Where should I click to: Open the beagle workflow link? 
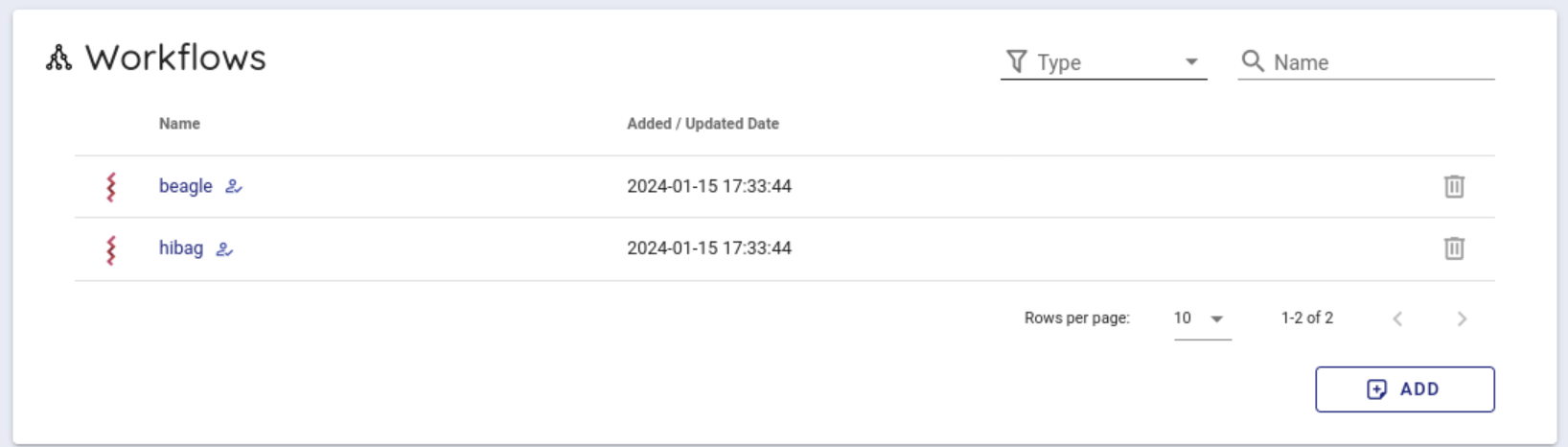tap(185, 186)
